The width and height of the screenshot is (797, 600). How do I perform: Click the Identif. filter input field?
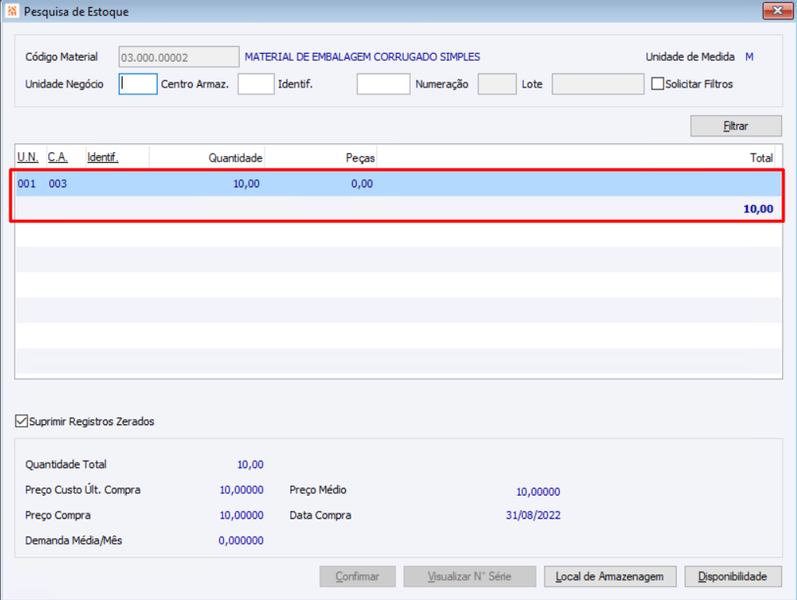click(x=383, y=84)
